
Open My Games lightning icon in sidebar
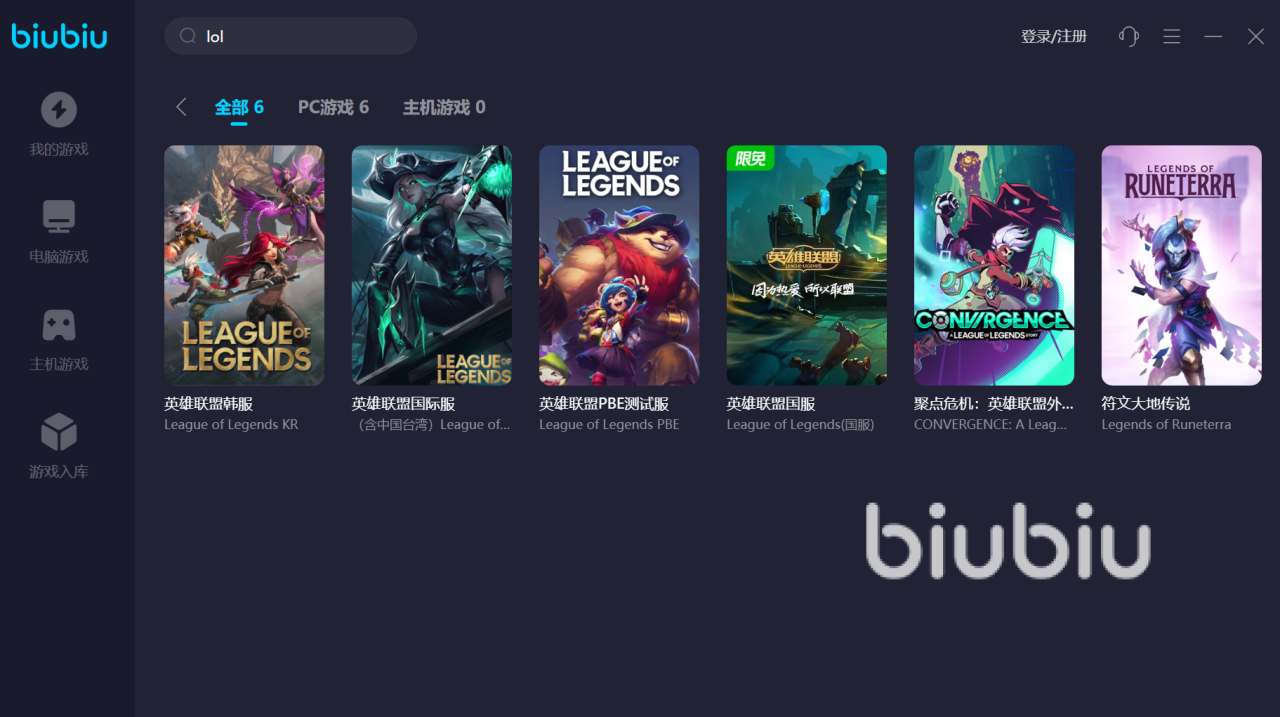[x=59, y=109]
